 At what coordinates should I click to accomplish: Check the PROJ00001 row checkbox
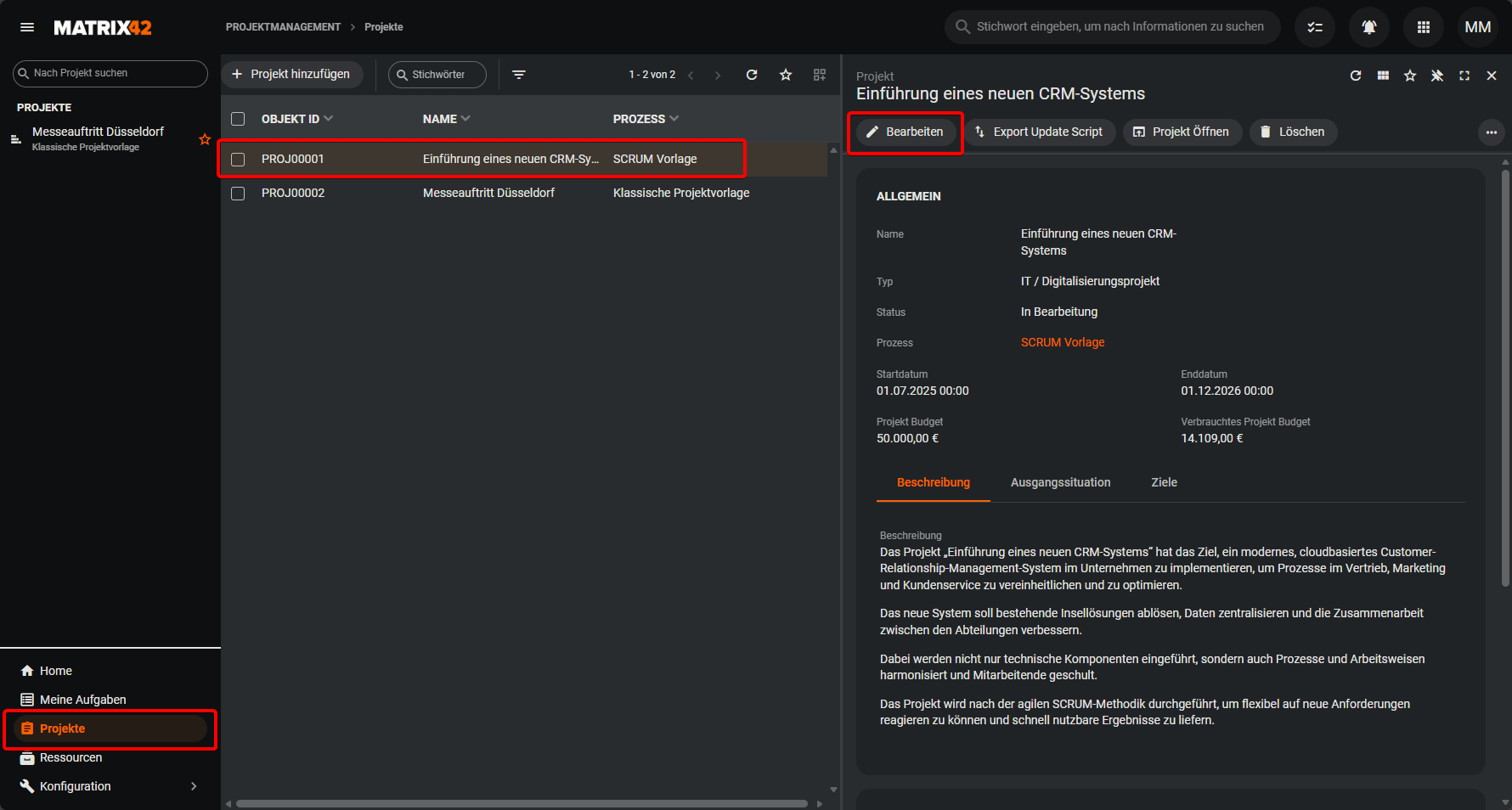(238, 160)
